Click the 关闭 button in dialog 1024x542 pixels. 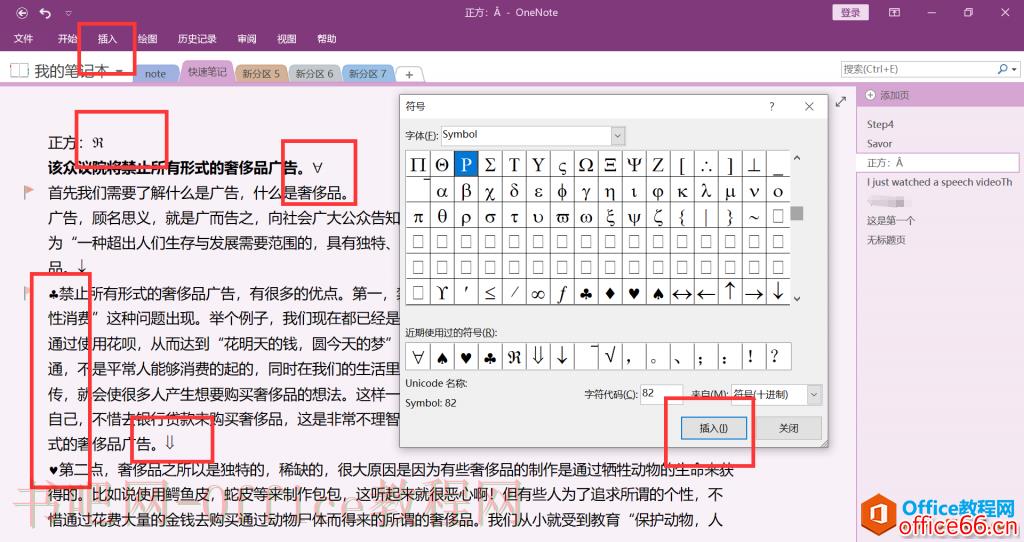click(788, 428)
